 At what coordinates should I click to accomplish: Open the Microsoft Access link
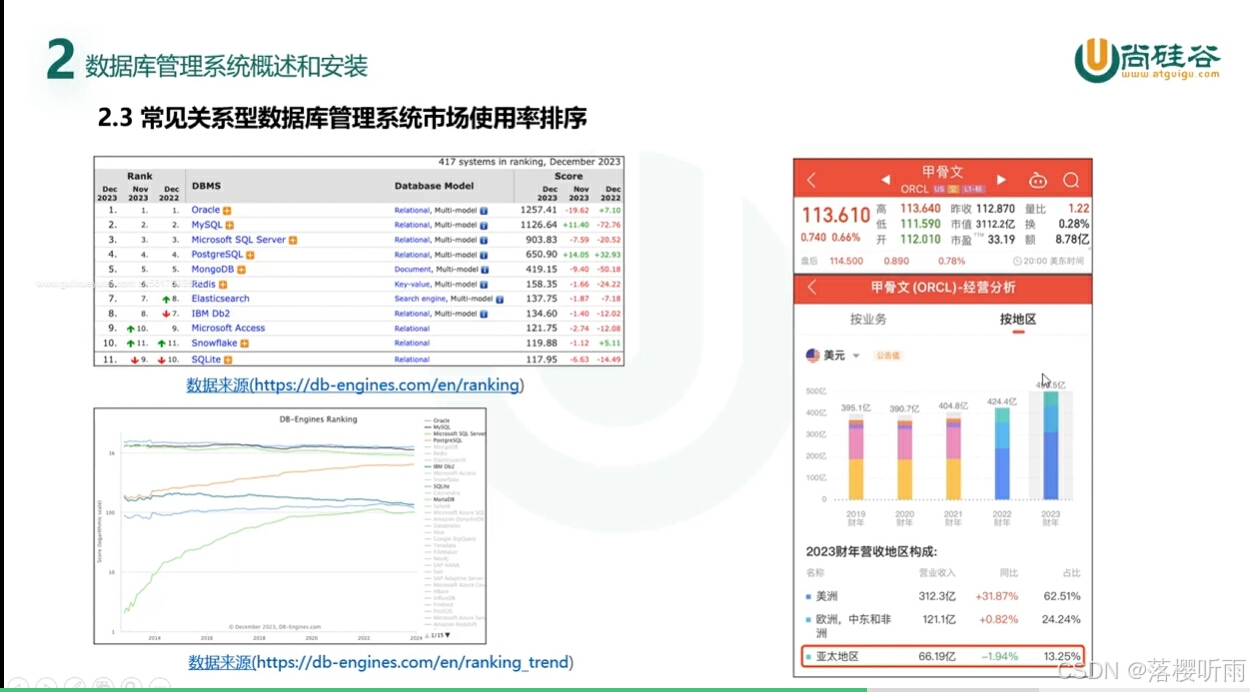[x=228, y=328]
